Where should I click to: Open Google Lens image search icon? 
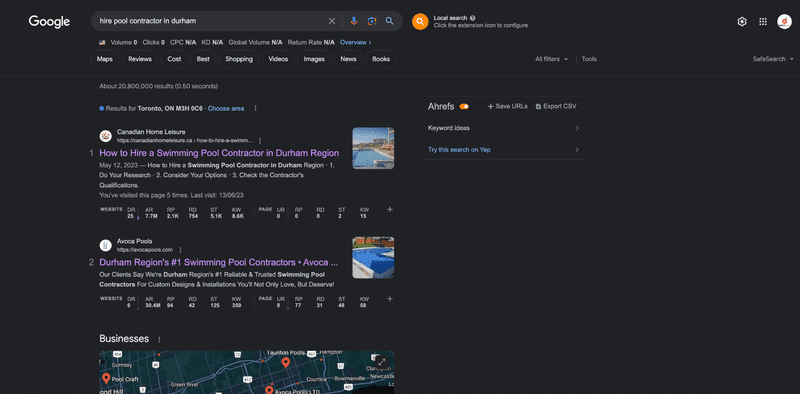[x=372, y=21]
